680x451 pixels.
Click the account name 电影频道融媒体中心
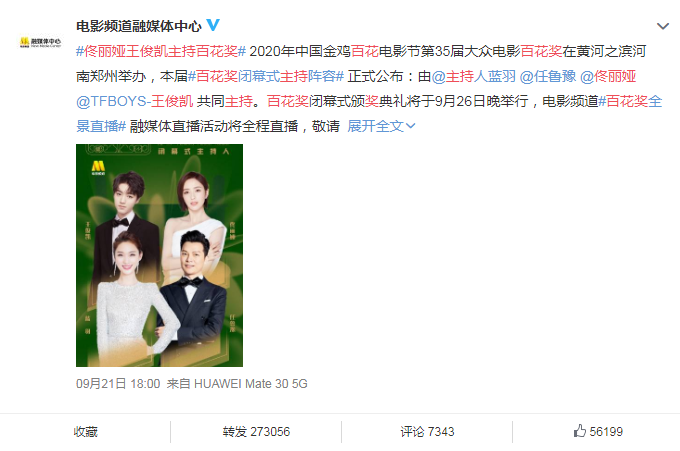point(139,26)
